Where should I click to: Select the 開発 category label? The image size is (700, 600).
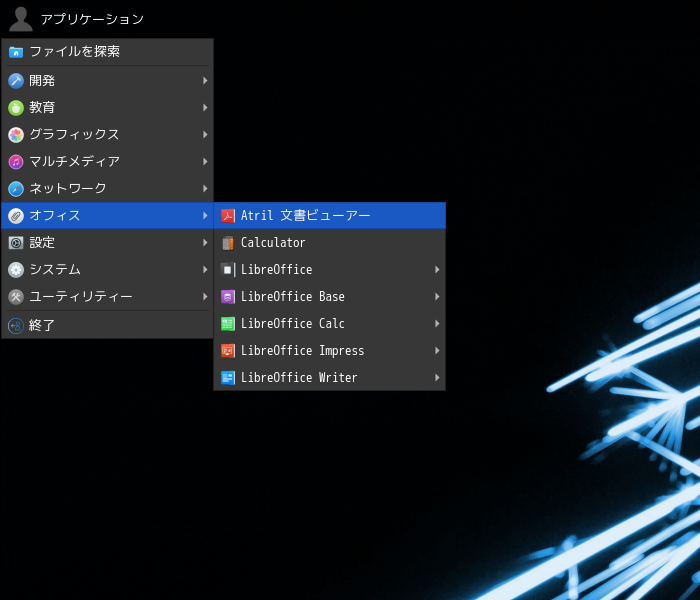42,81
